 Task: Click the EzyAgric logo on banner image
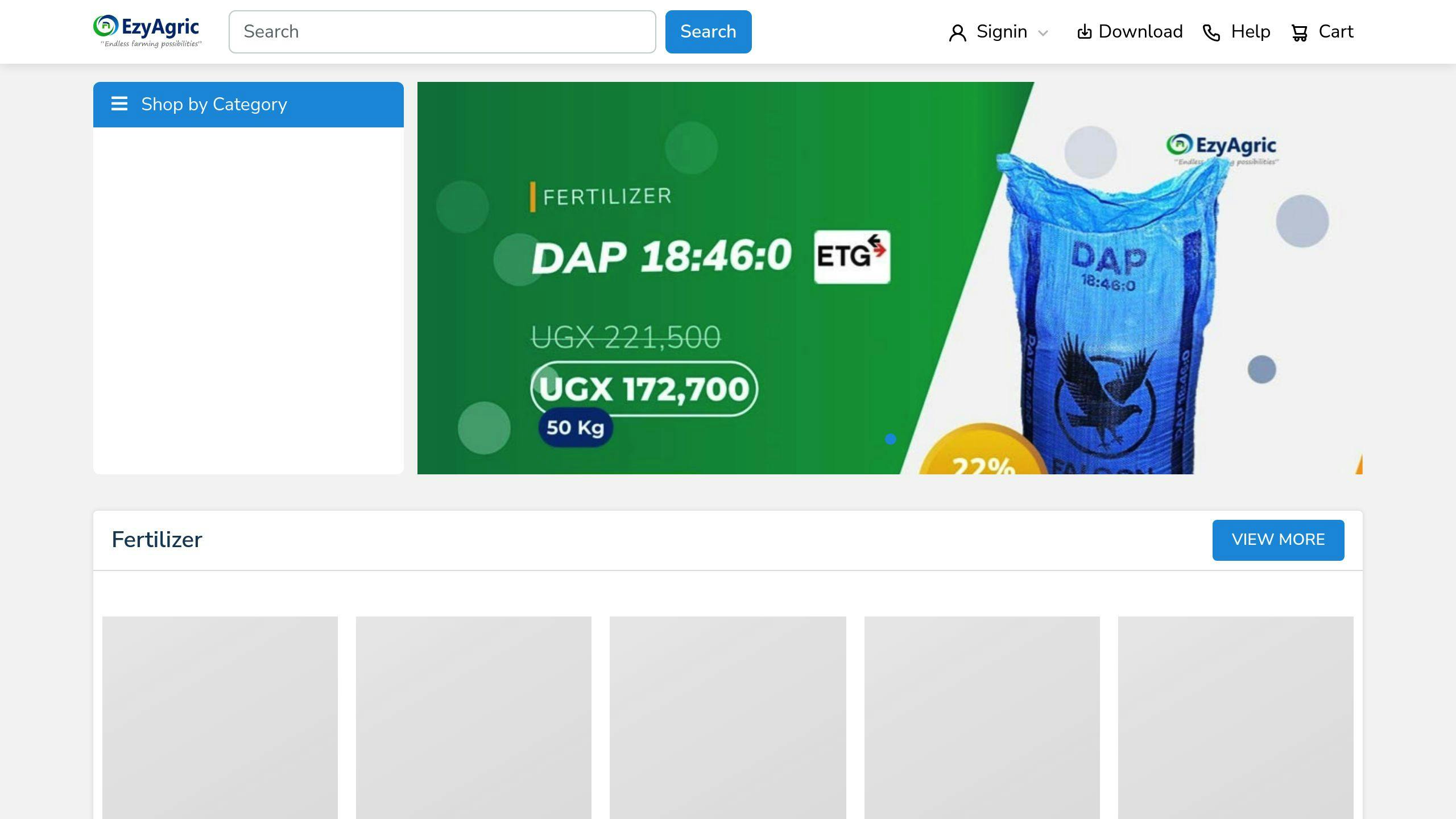click(1221, 149)
